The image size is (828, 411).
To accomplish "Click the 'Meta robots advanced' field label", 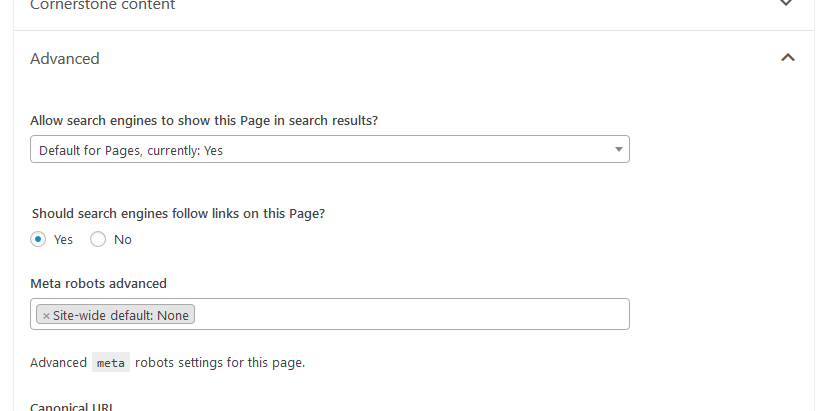I will pos(98,284).
